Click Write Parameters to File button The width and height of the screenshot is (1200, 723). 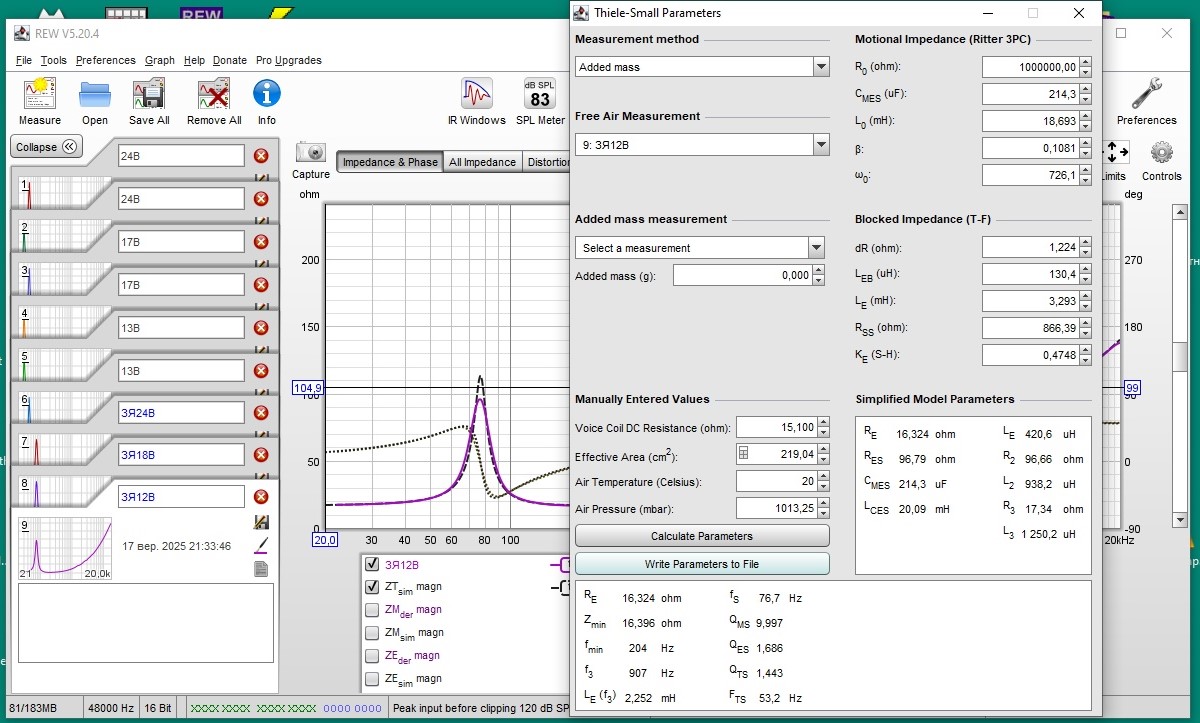pos(702,564)
